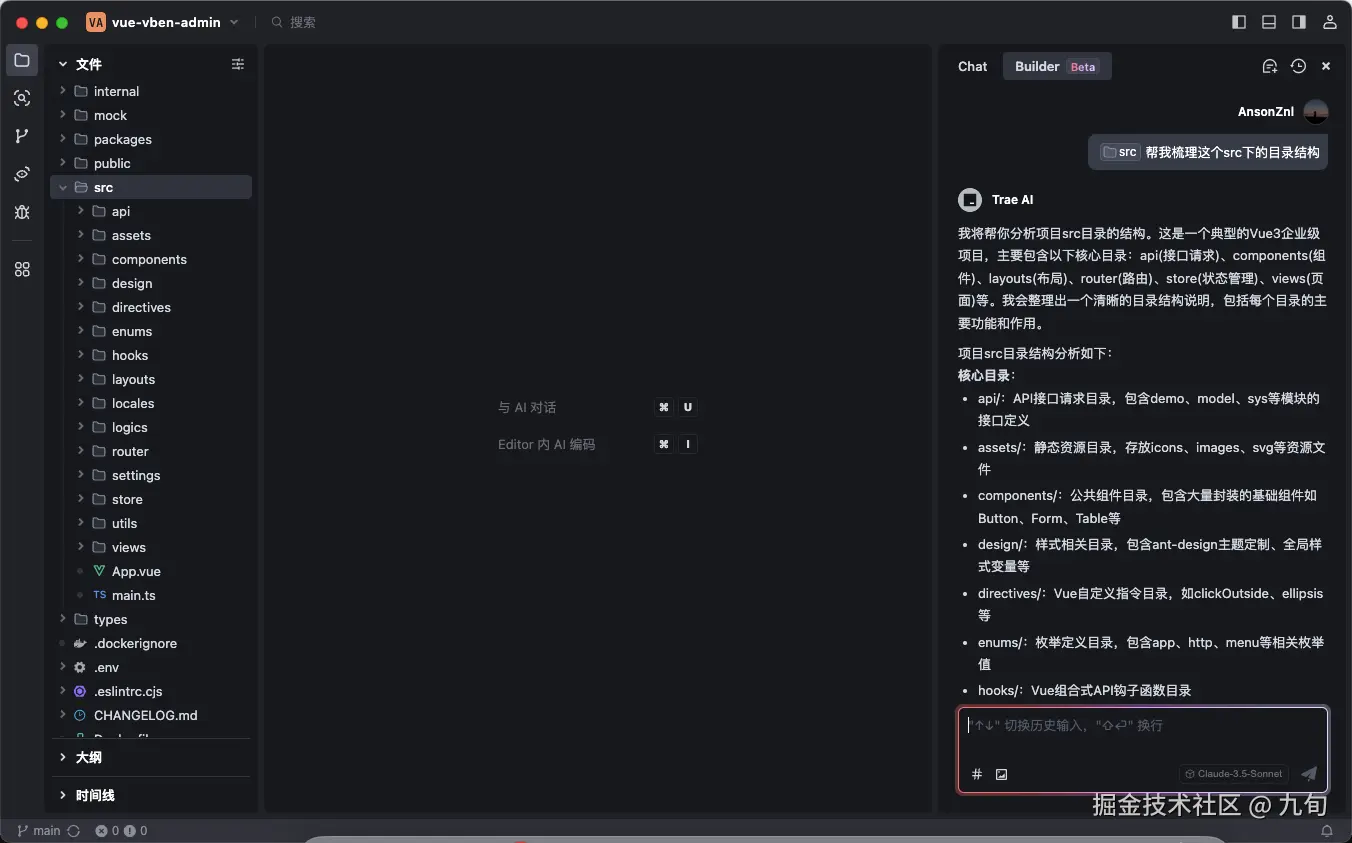
Task: Expand the packages folder
Action: pos(151,139)
